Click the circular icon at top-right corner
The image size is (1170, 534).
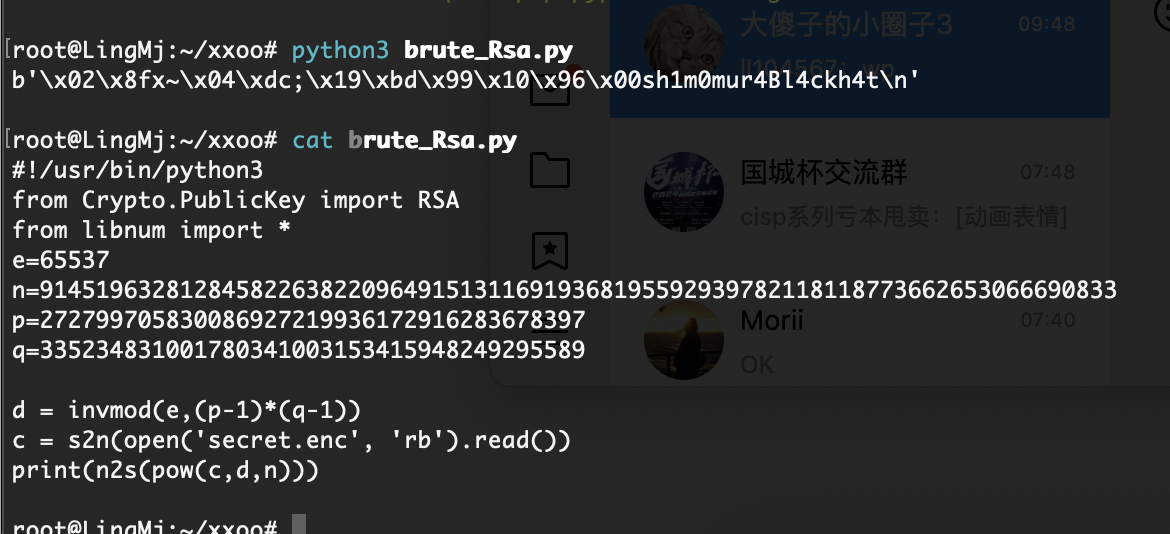(1163, 12)
